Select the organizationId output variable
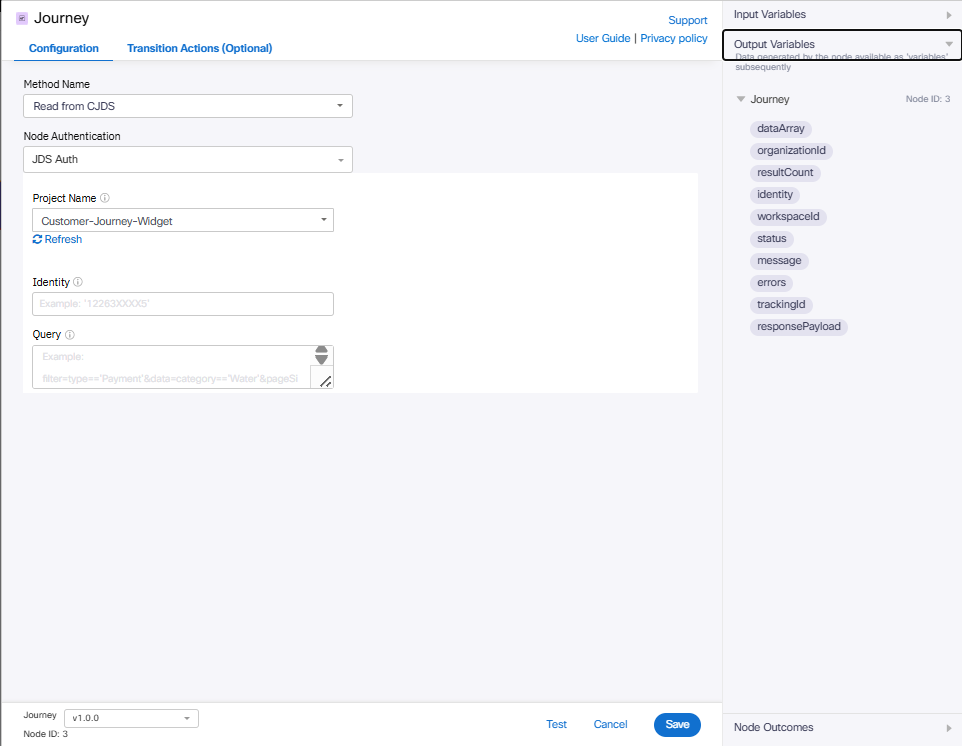Screen dimensions: 962x746 791,151
